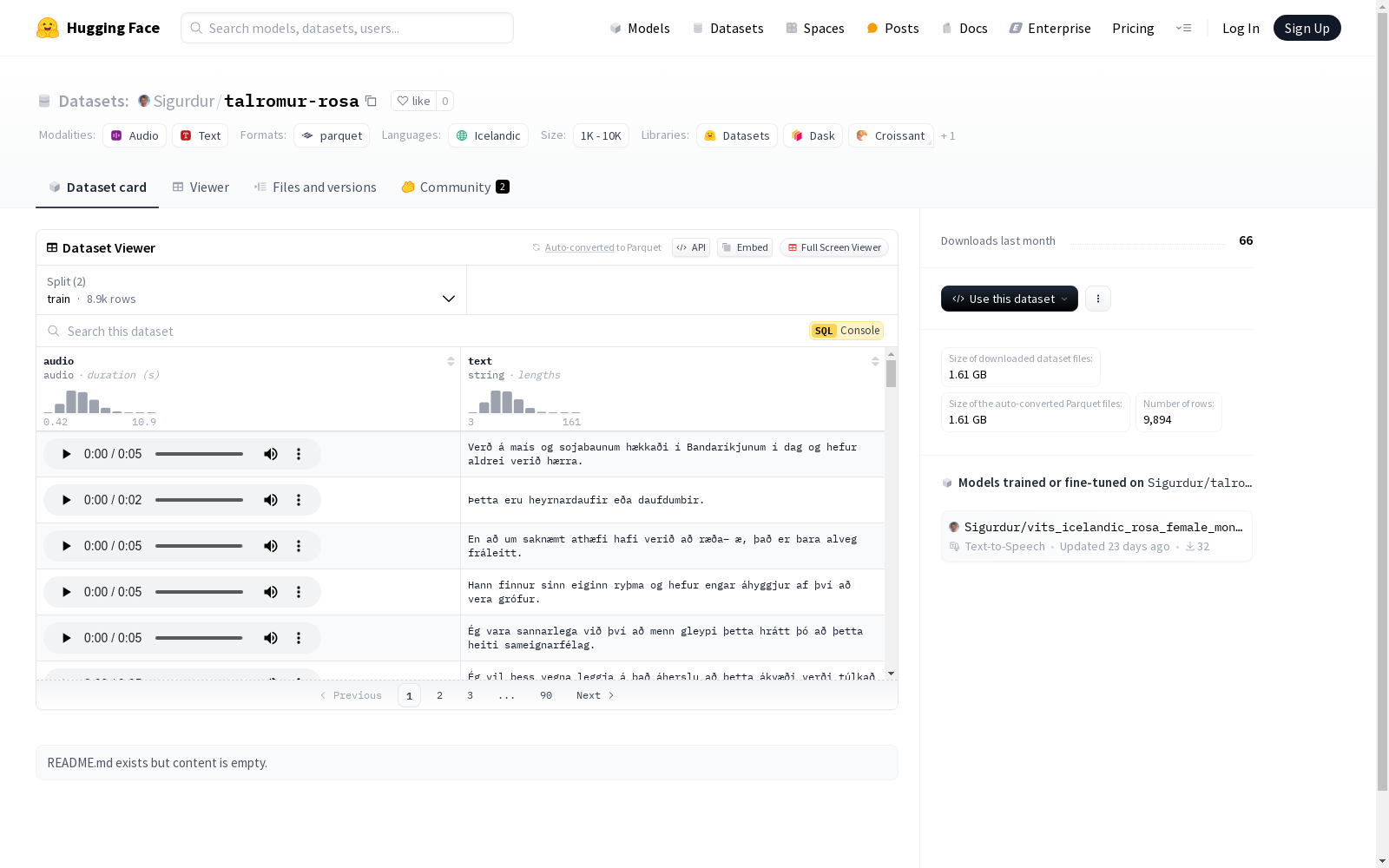This screenshot has height=868, width=1389.
Task: Open more options on first audio player
Action: click(299, 454)
